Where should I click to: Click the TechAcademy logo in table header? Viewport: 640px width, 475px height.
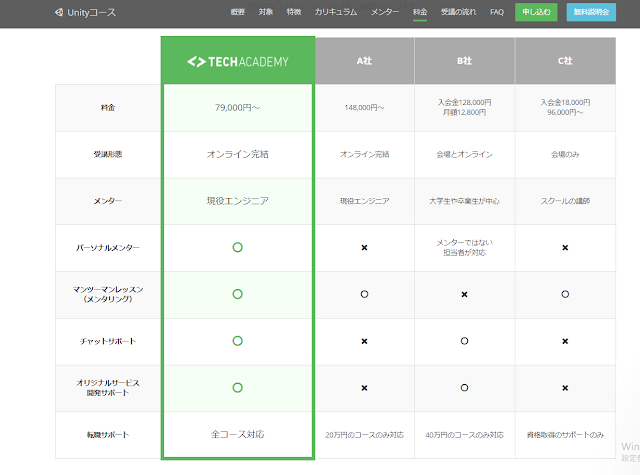point(238,62)
